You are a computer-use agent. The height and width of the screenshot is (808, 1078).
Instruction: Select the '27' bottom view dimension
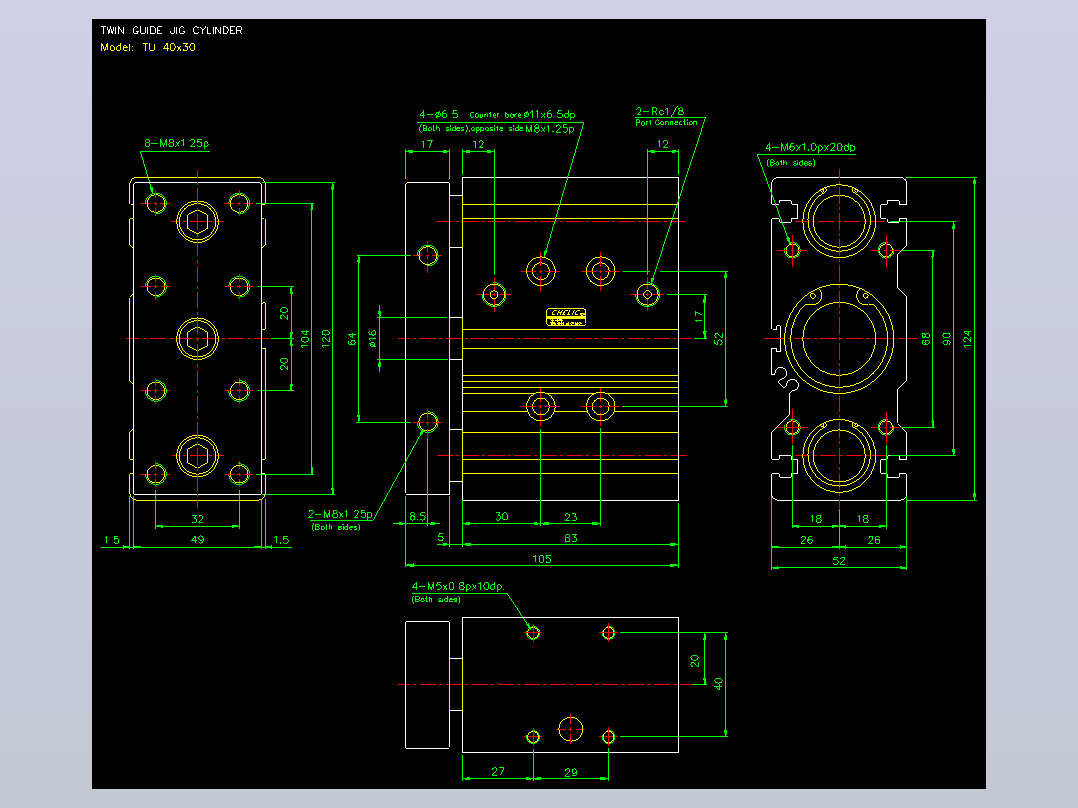pos(498,772)
